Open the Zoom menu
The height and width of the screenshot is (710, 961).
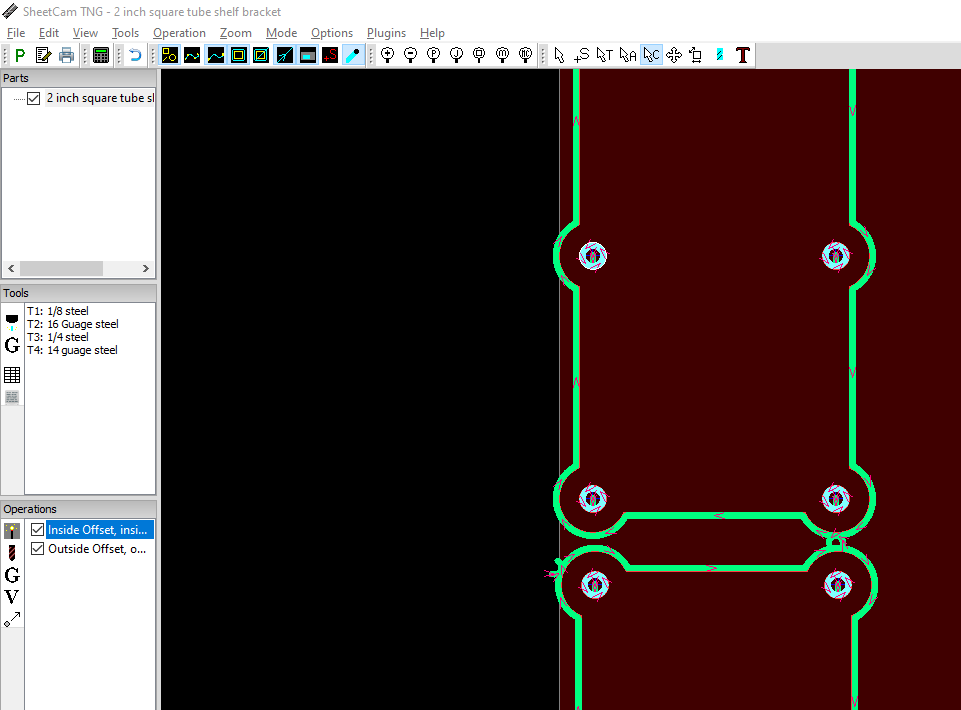click(x=235, y=33)
